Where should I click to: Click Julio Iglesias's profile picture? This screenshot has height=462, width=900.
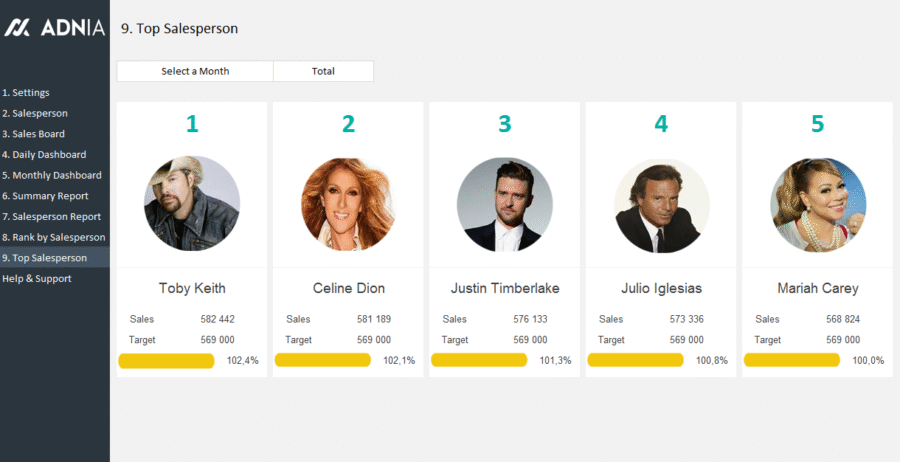pos(661,204)
